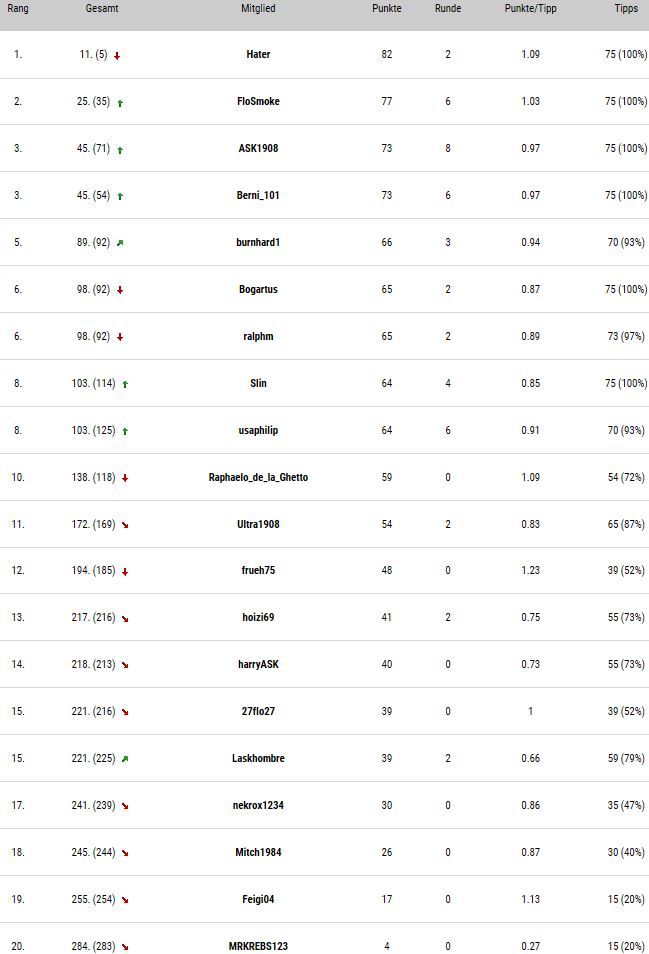The image size is (649, 954).
Task: Open the usaphilip member link
Action: coord(258,430)
